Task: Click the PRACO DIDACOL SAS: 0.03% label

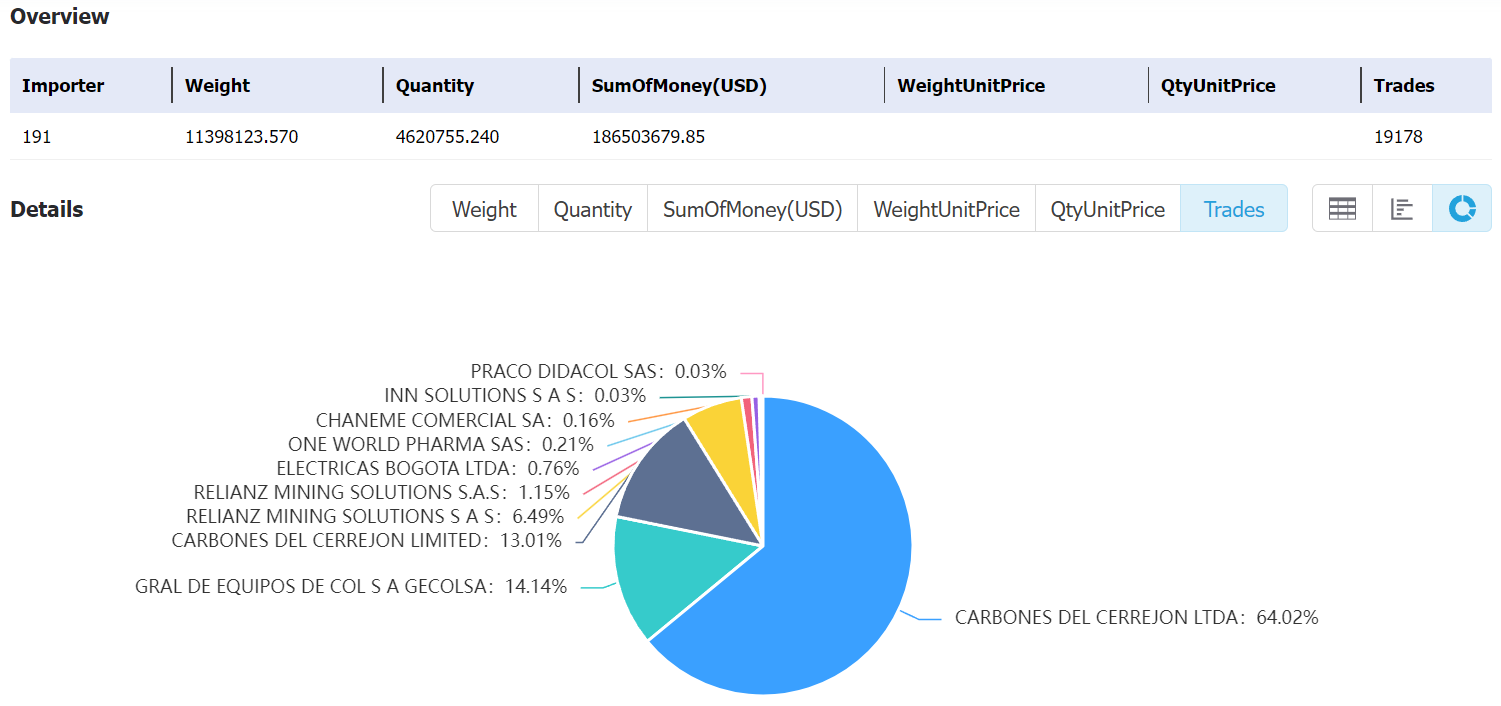Action: tap(598, 371)
